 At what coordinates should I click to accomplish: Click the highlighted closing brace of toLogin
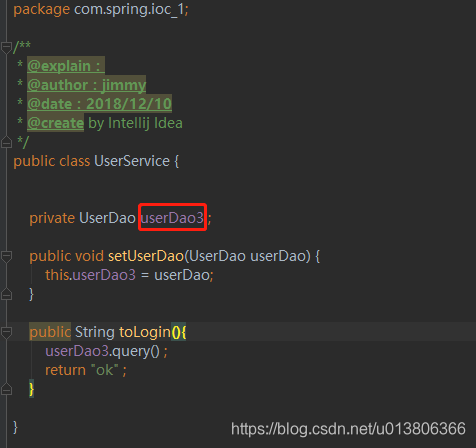coord(31,389)
